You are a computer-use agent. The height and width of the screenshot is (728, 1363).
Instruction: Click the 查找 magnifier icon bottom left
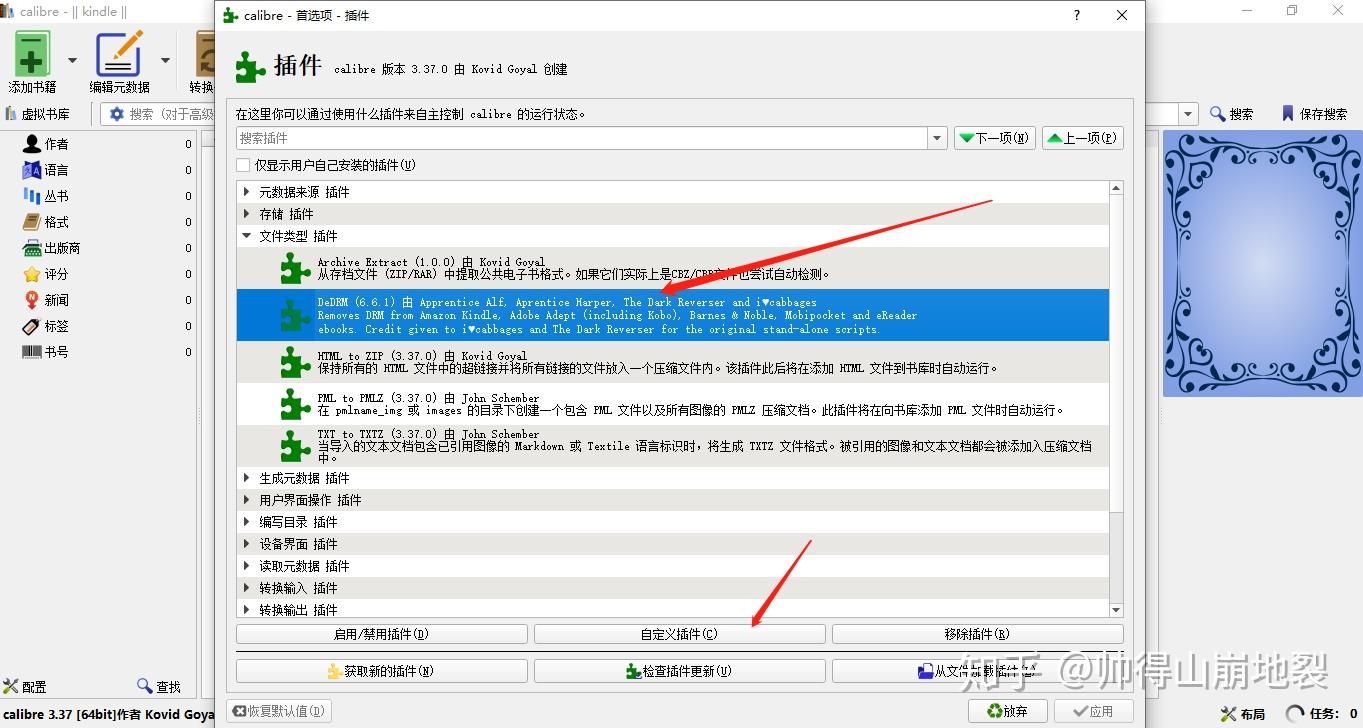(145, 686)
